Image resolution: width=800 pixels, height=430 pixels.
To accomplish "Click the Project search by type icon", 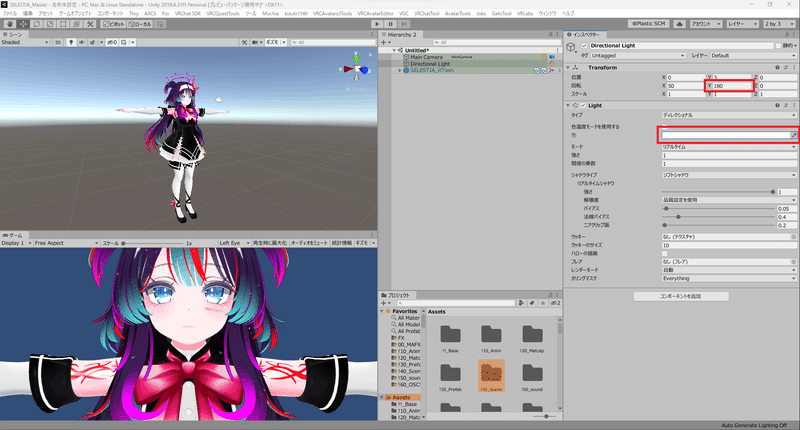I will (x=521, y=303).
